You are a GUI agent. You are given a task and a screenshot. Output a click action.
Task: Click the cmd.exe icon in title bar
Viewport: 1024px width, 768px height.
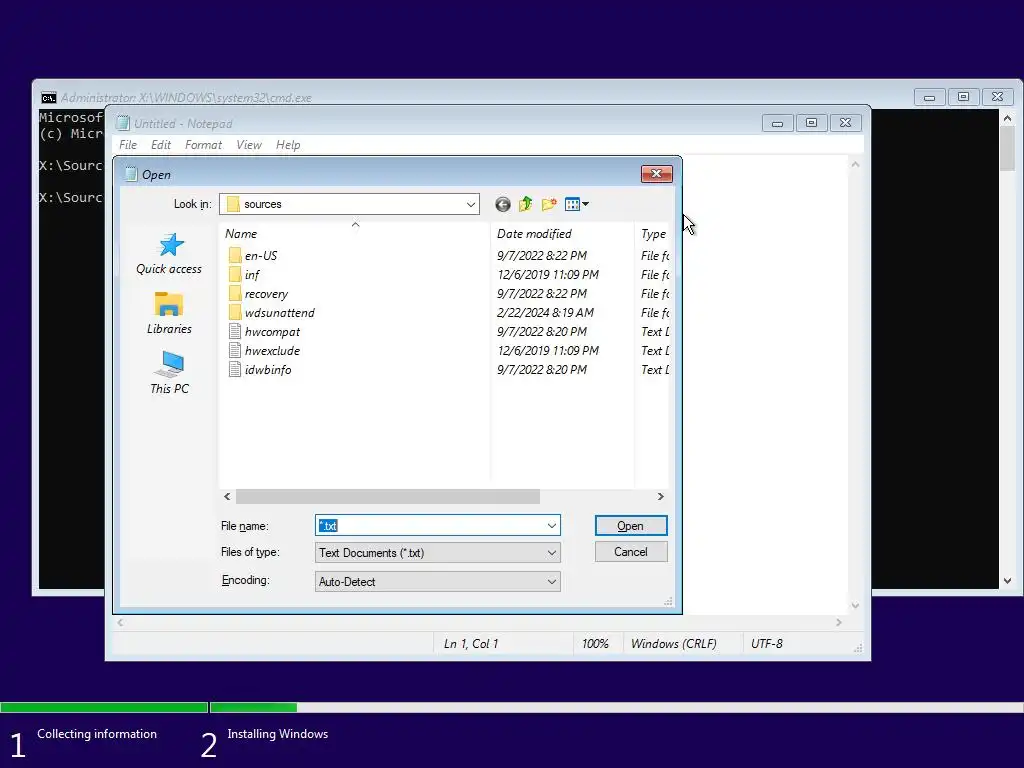click(48, 98)
